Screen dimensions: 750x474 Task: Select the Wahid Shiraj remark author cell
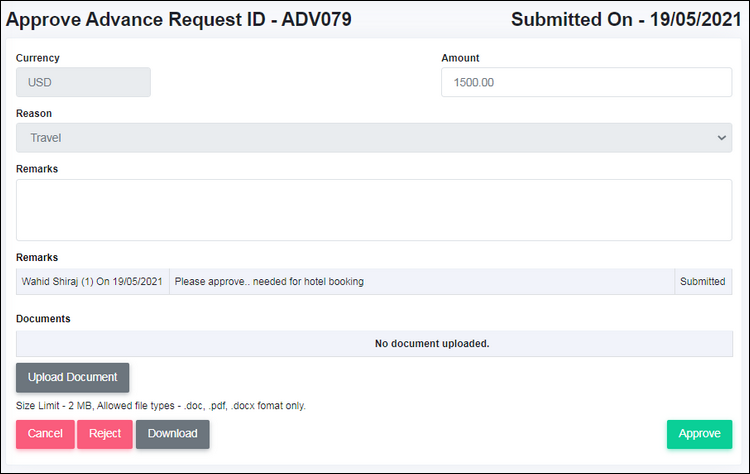pyautogui.click(x=92, y=282)
